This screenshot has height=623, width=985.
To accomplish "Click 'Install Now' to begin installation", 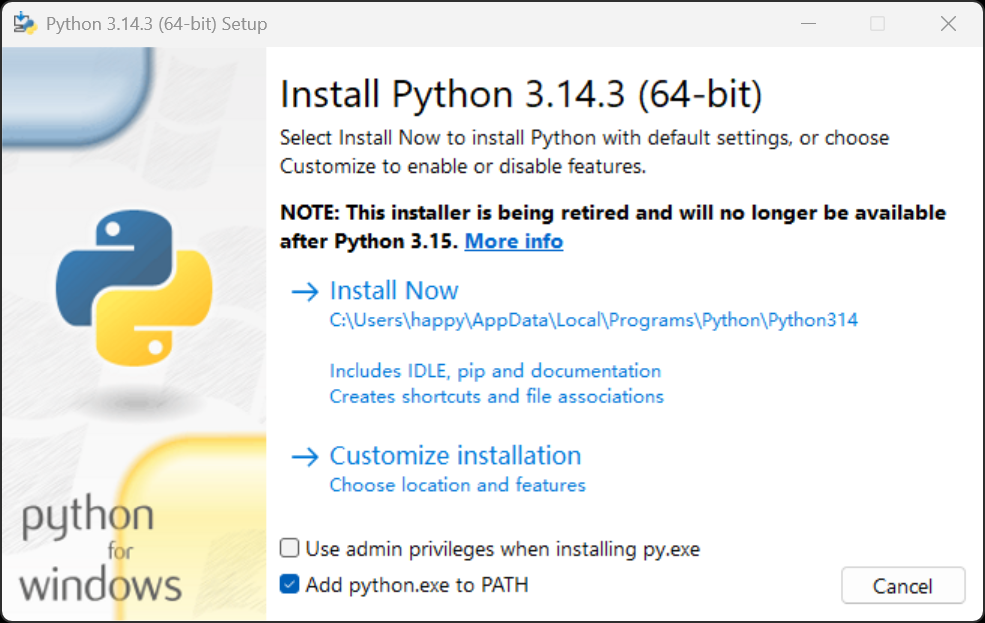I will [x=394, y=290].
